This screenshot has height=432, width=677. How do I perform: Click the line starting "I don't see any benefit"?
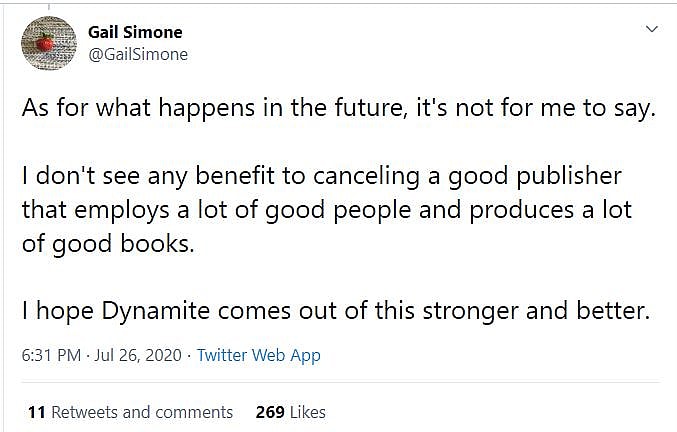(x=321, y=176)
